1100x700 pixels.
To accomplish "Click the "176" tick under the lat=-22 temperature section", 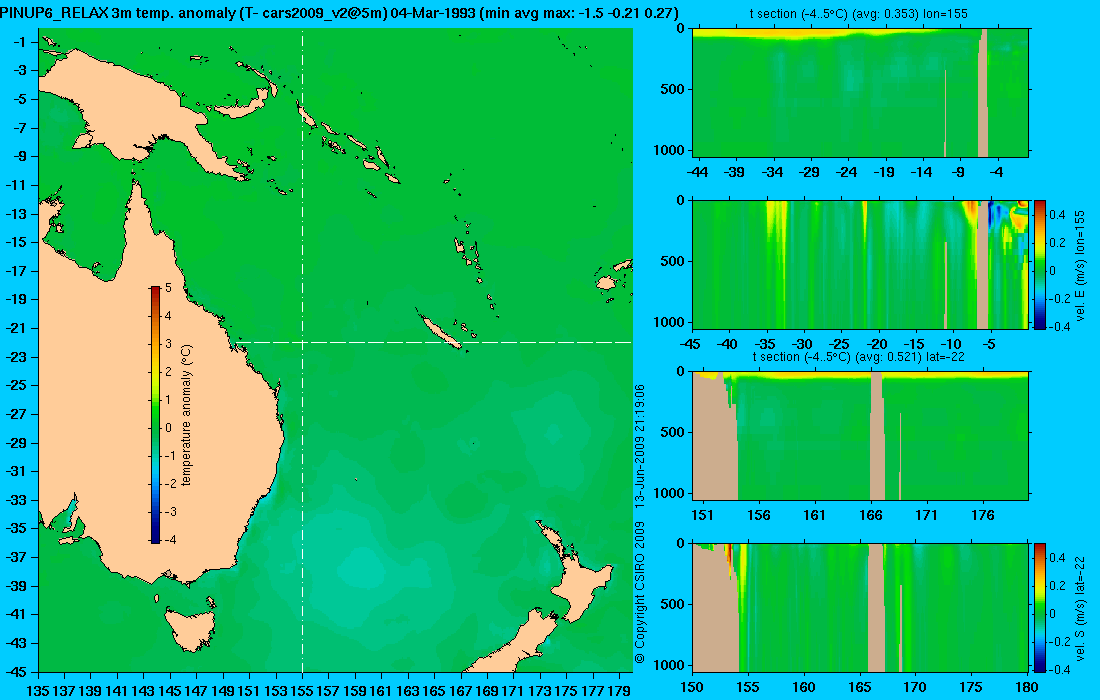I will pyautogui.click(x=983, y=516).
